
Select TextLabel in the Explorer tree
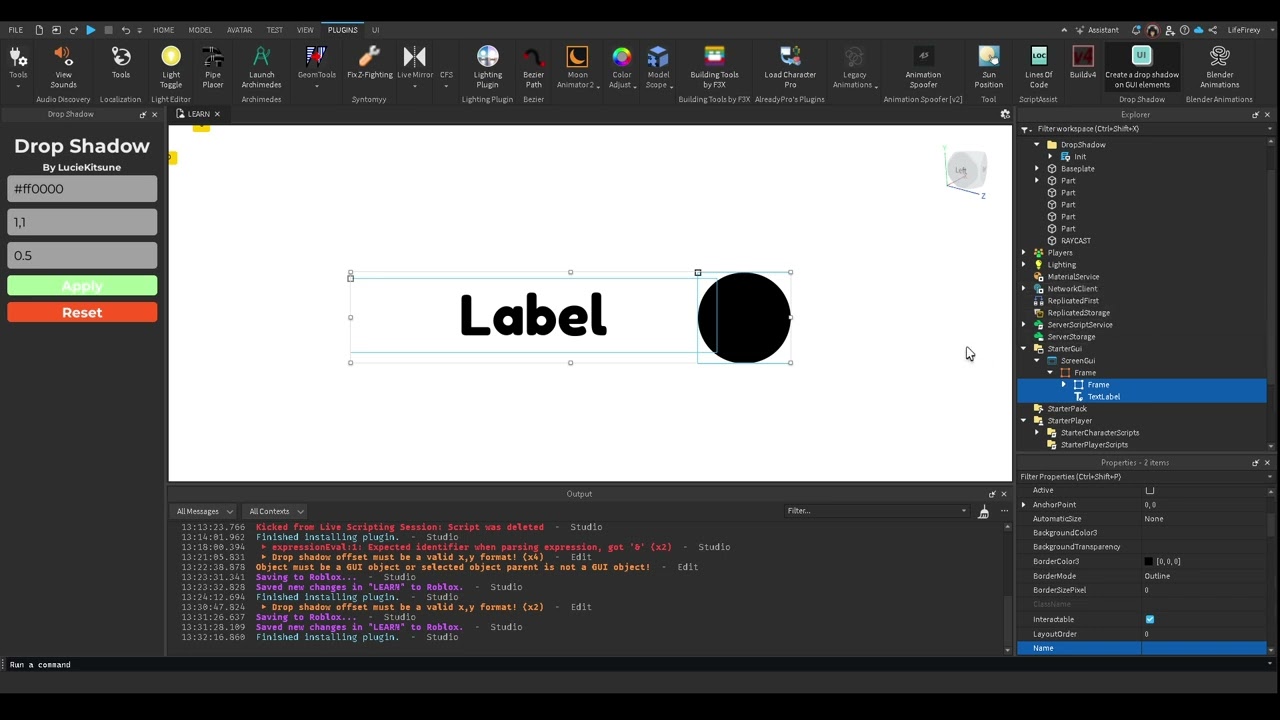pyautogui.click(x=1104, y=397)
